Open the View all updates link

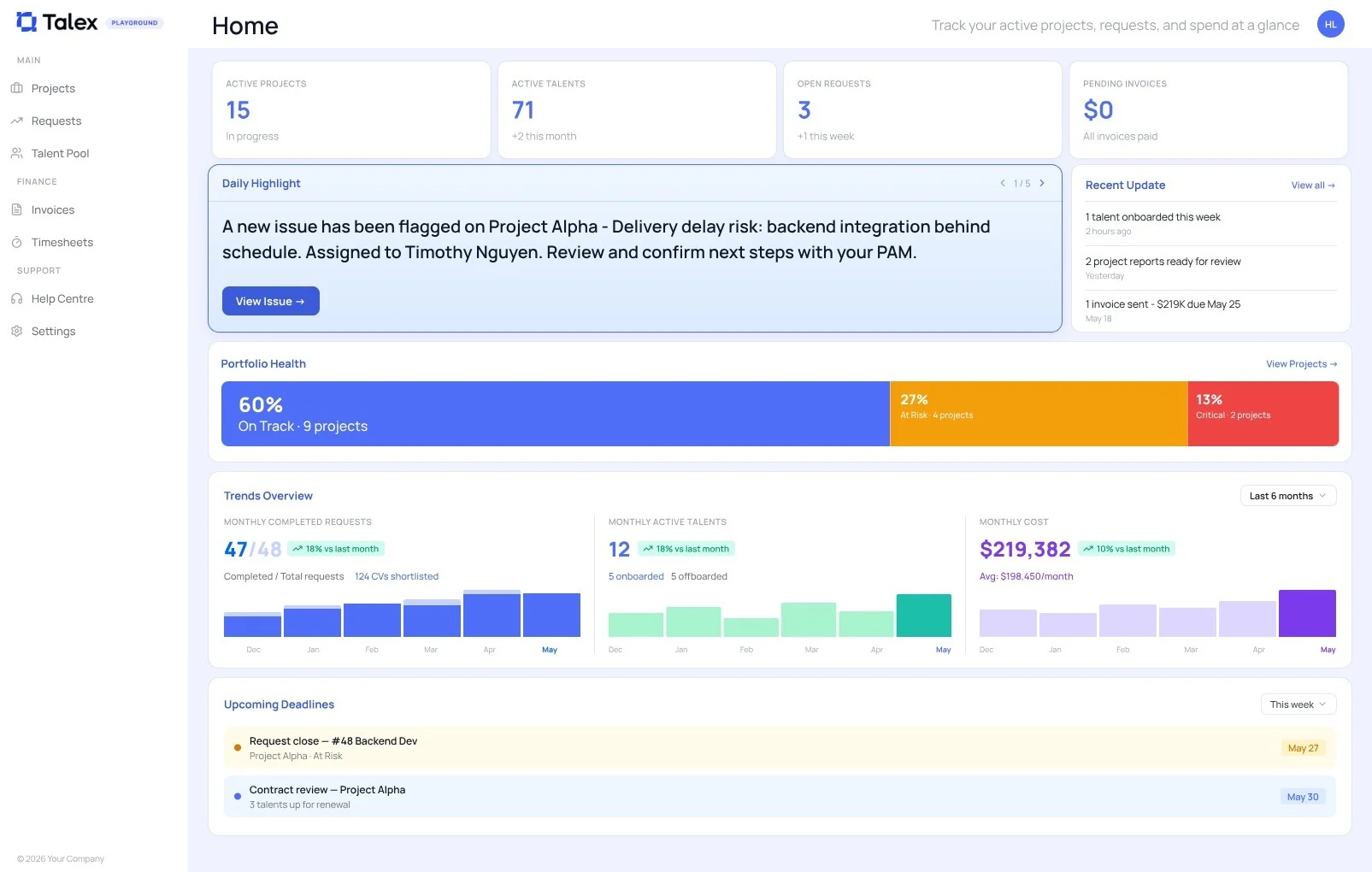point(1313,186)
